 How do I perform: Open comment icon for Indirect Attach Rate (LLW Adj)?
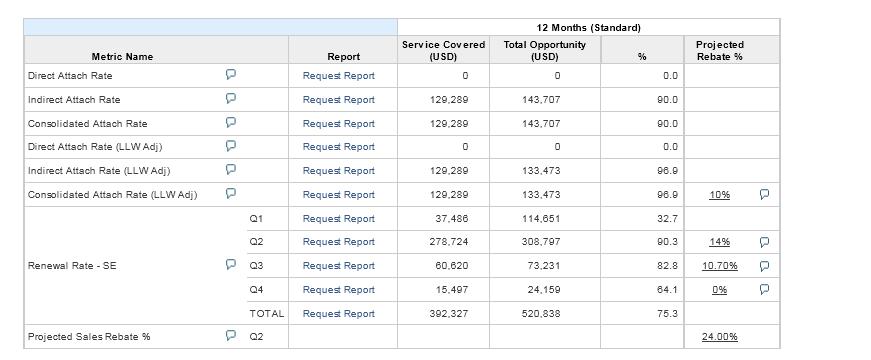(x=231, y=169)
